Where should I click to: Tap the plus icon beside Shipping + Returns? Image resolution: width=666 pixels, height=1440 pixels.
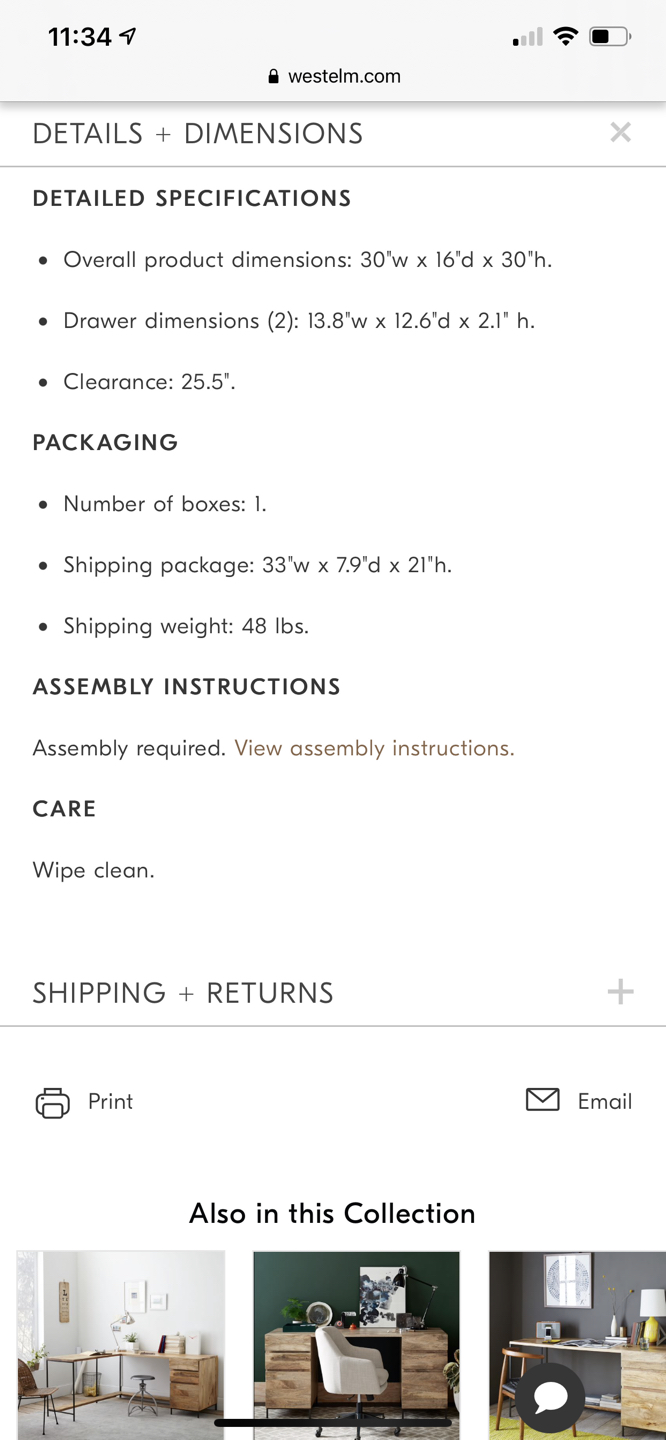point(620,991)
